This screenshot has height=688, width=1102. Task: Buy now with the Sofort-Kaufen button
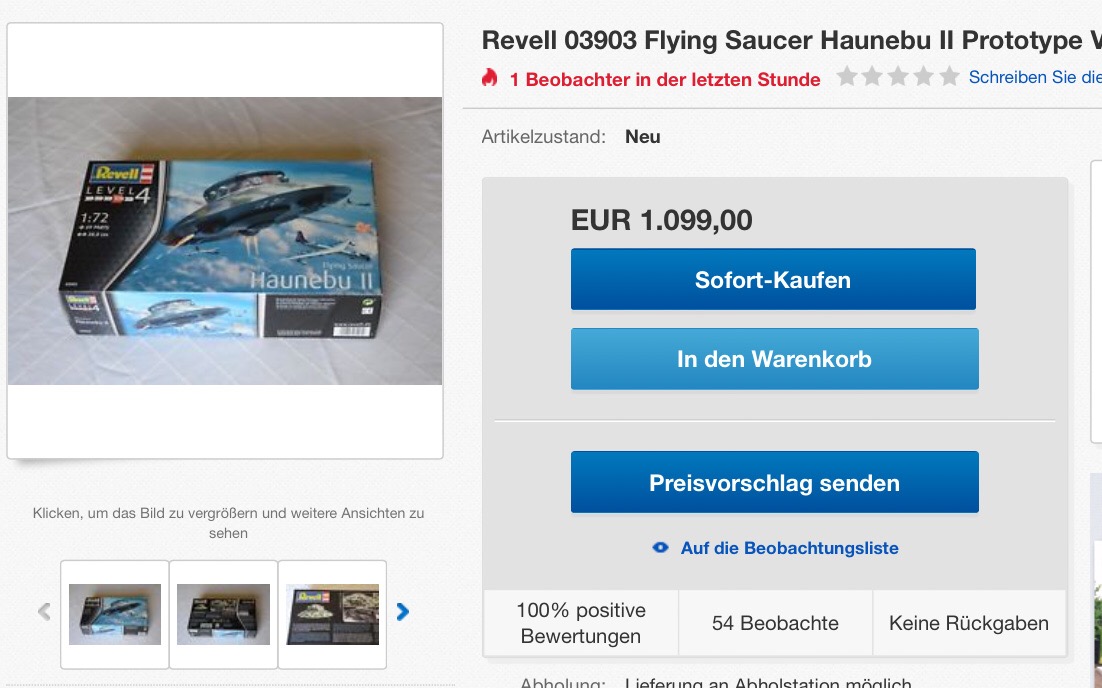(x=773, y=279)
